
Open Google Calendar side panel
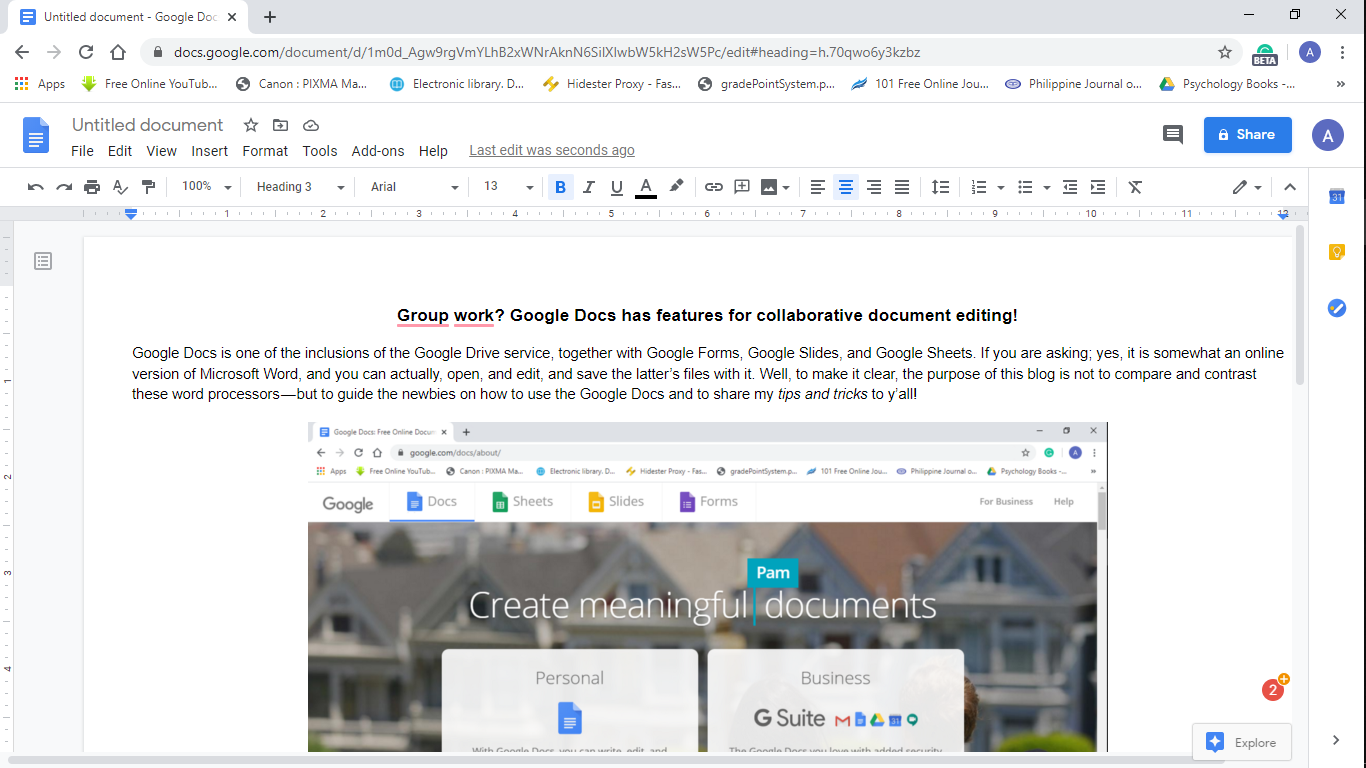coord(1337,198)
